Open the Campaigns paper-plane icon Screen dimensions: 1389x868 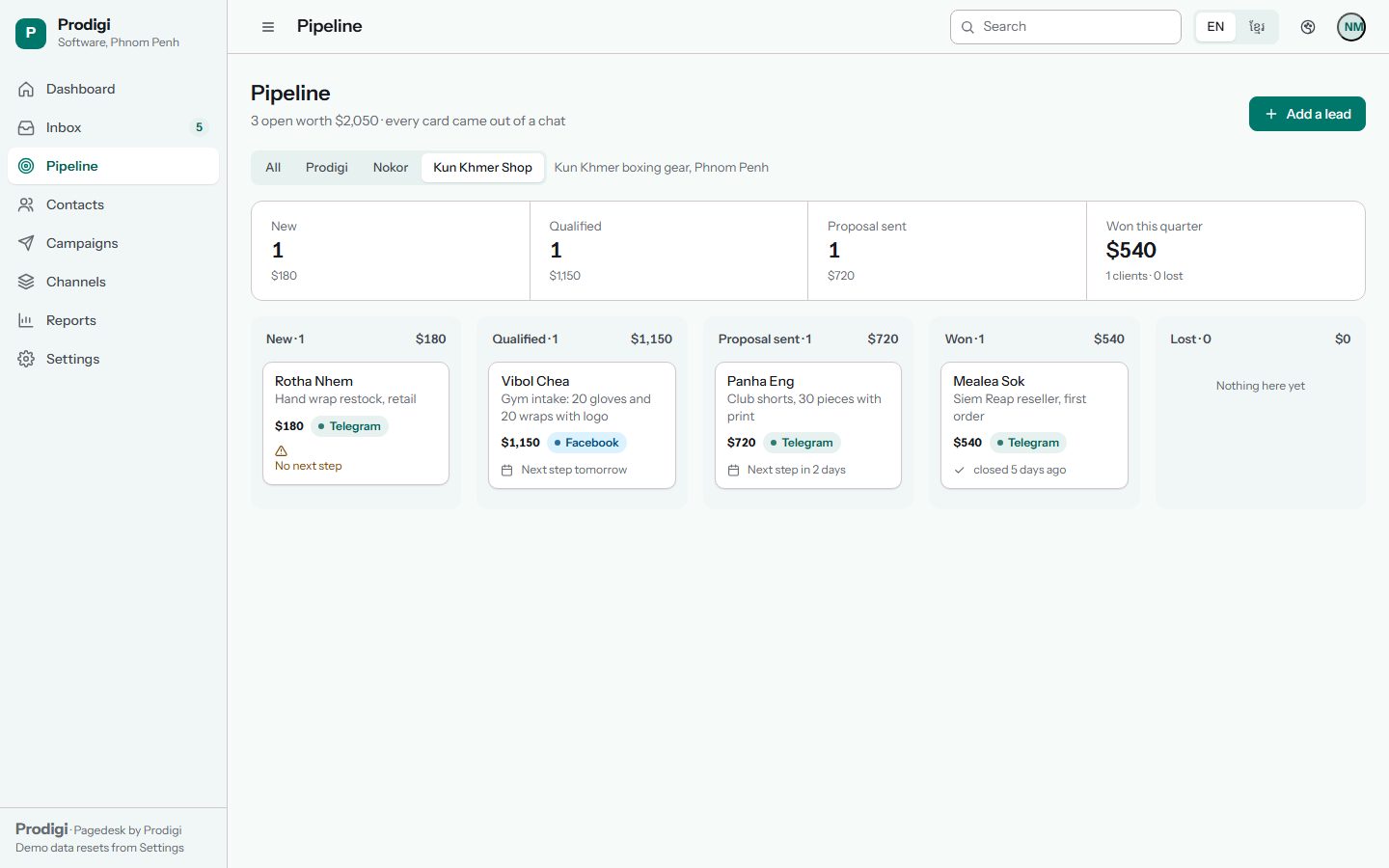coord(26,243)
